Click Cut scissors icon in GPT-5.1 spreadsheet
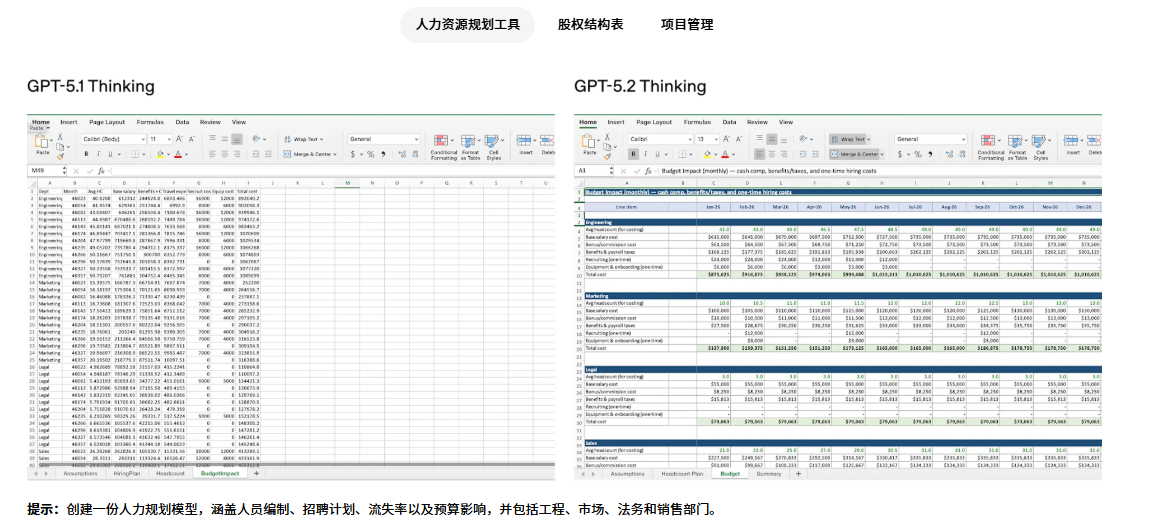This screenshot has width=1150, height=529. (x=60, y=136)
